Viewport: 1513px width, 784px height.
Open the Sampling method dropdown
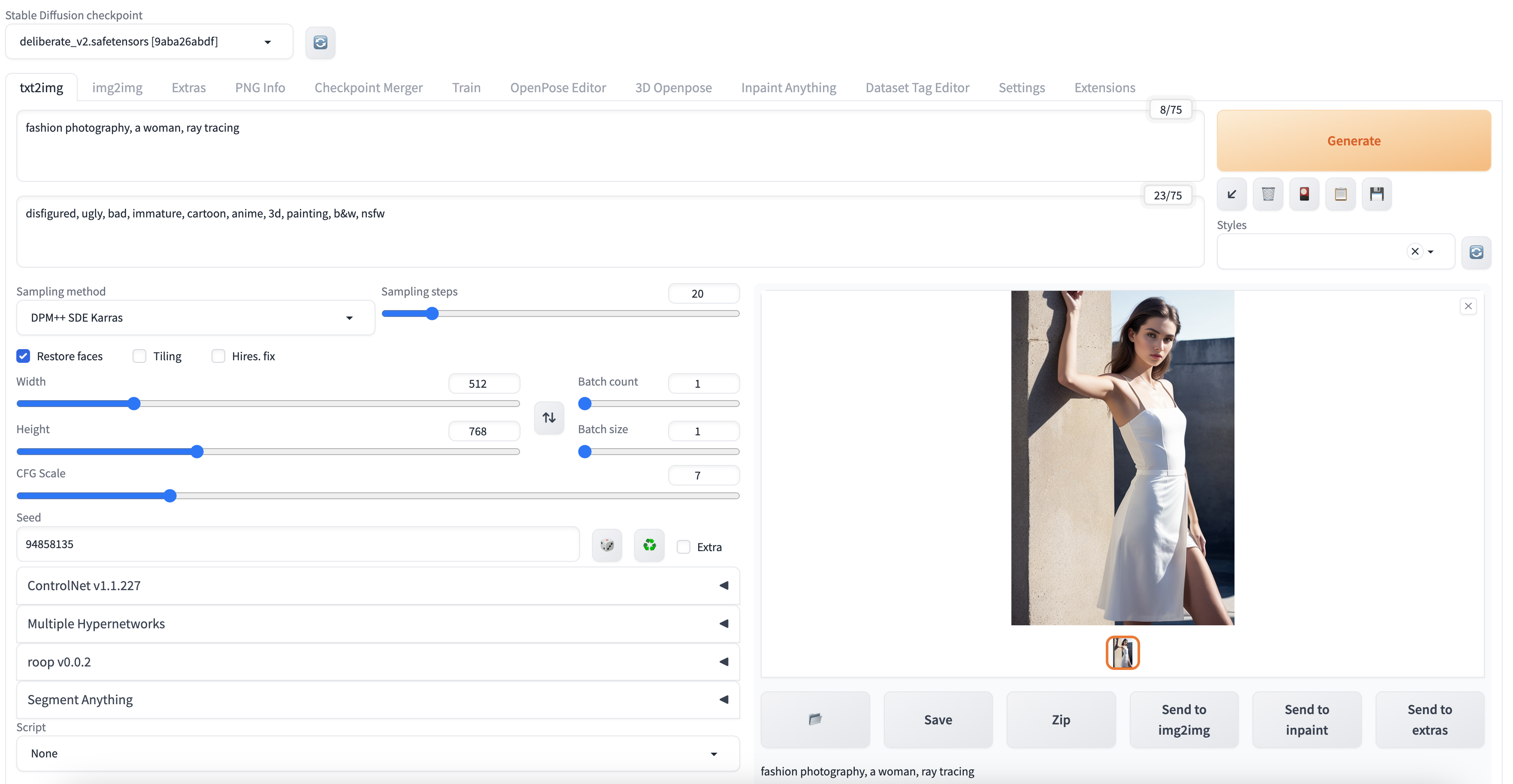click(x=195, y=318)
